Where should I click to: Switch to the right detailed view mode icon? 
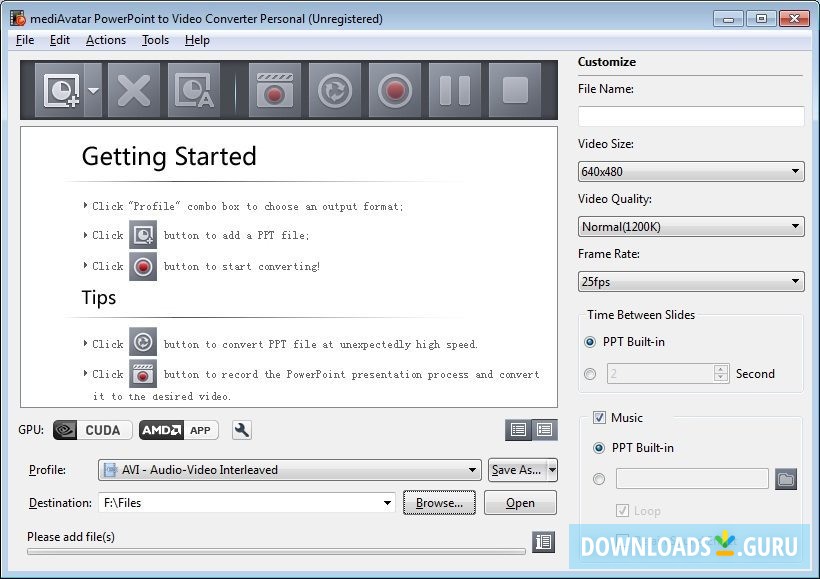tap(544, 430)
